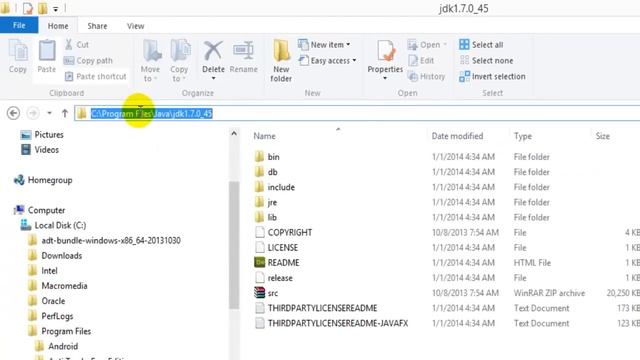Click Select none
Viewport: 640px width, 360px height.
(x=486, y=60)
